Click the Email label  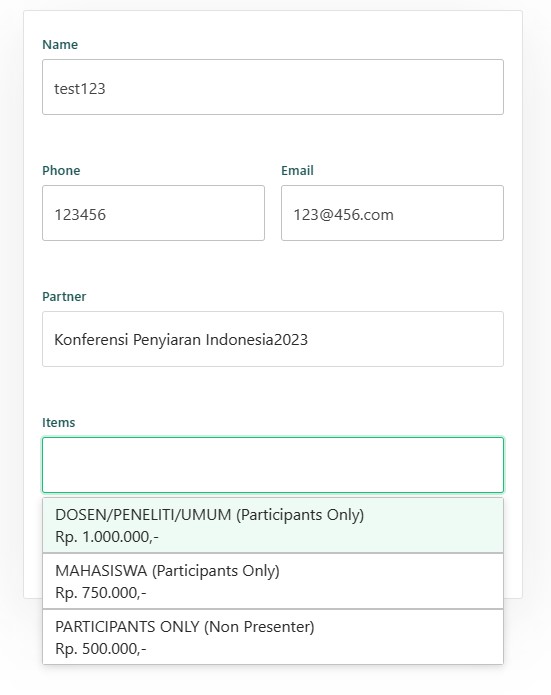(x=297, y=170)
